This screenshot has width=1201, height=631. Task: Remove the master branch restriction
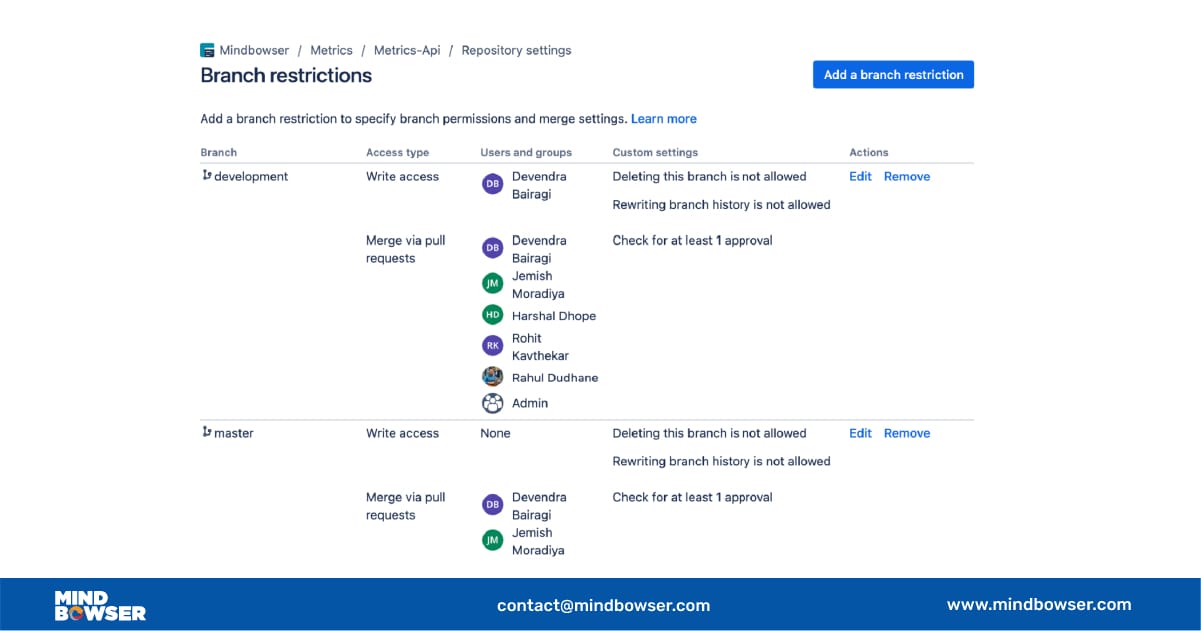(906, 434)
